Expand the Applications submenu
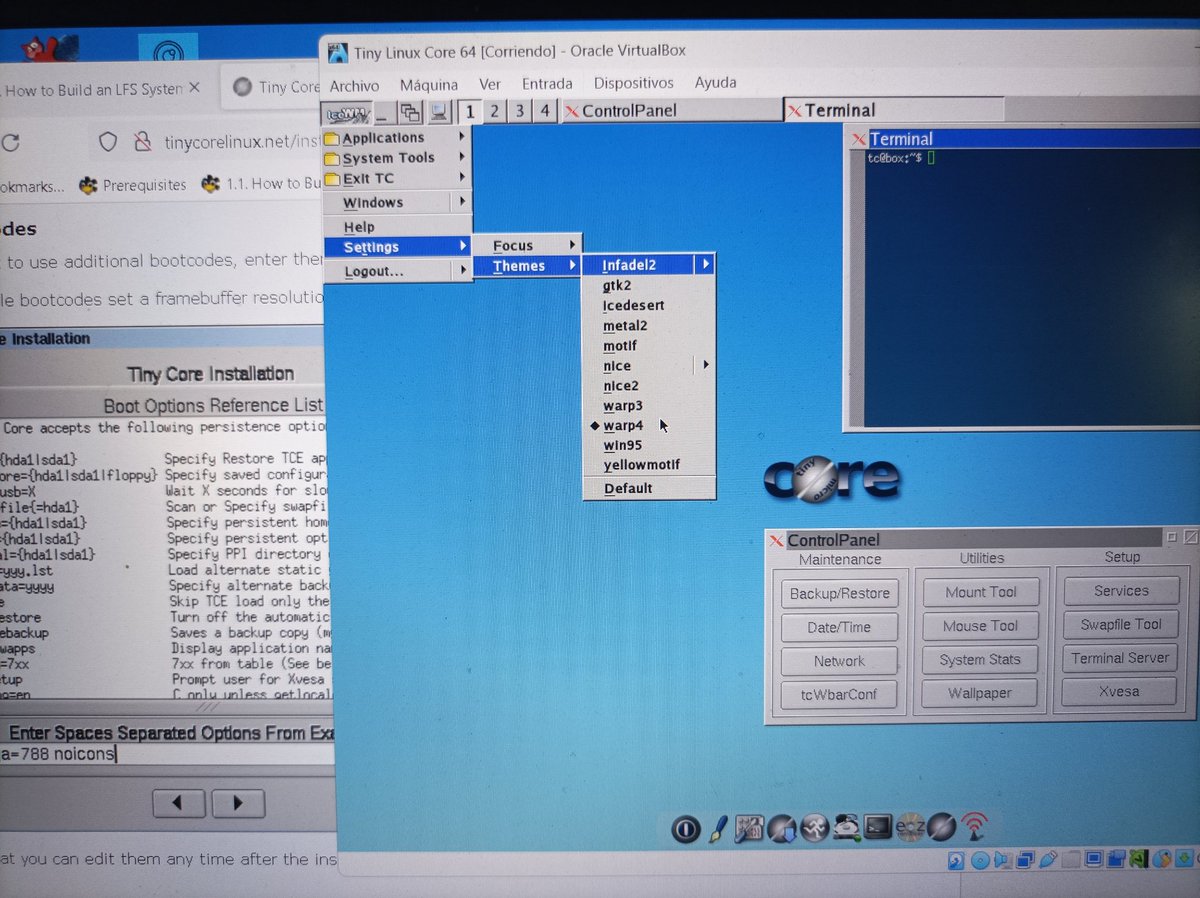The height and width of the screenshot is (898, 1200). 397,138
